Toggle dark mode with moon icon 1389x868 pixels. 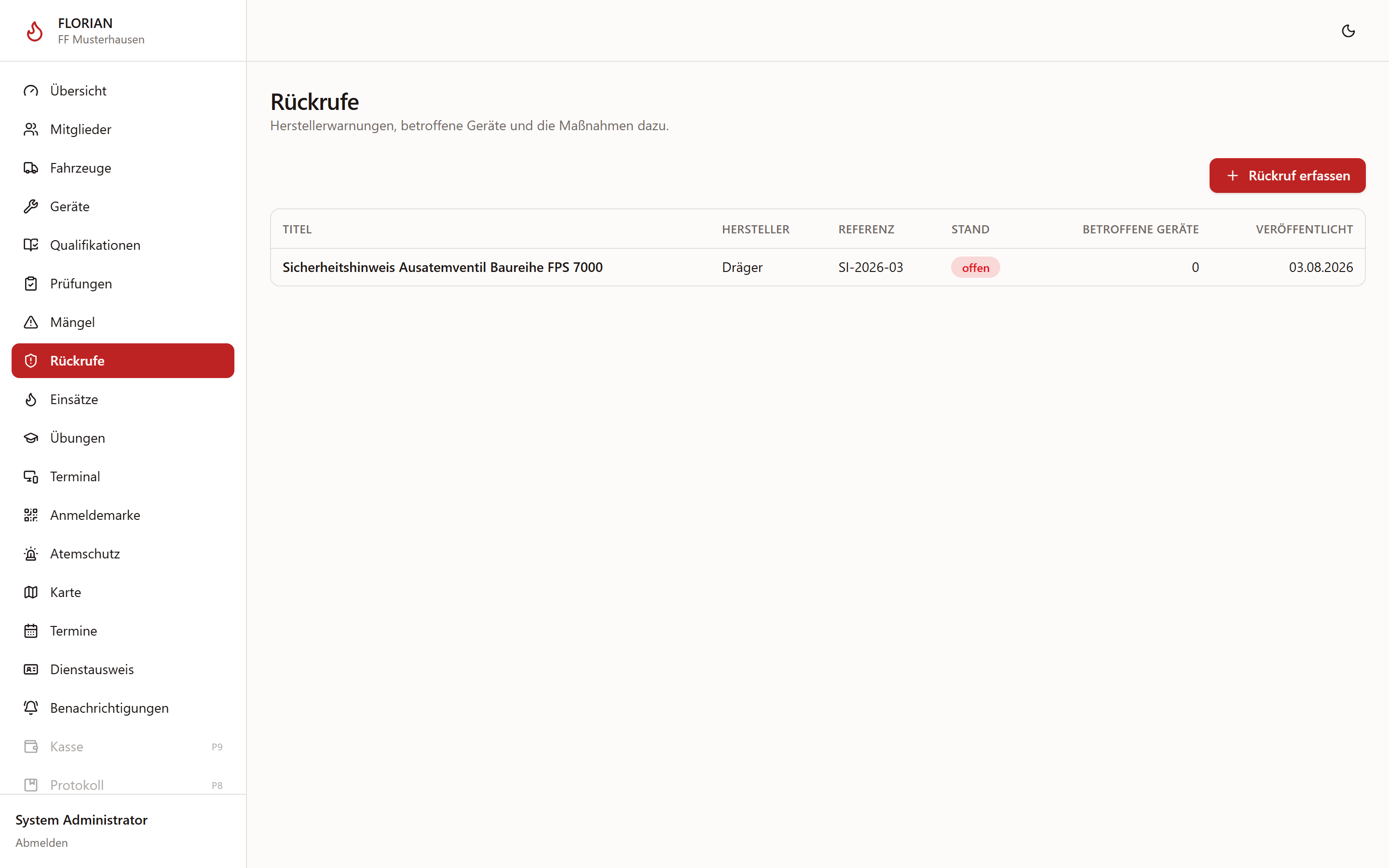pos(1348,31)
